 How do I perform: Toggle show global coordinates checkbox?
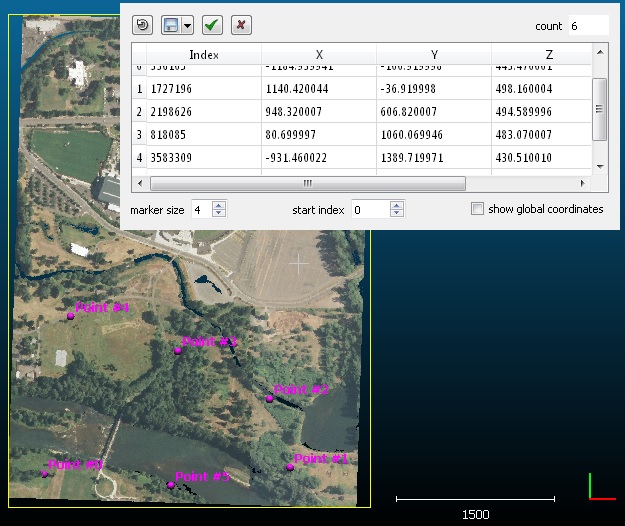(478, 209)
